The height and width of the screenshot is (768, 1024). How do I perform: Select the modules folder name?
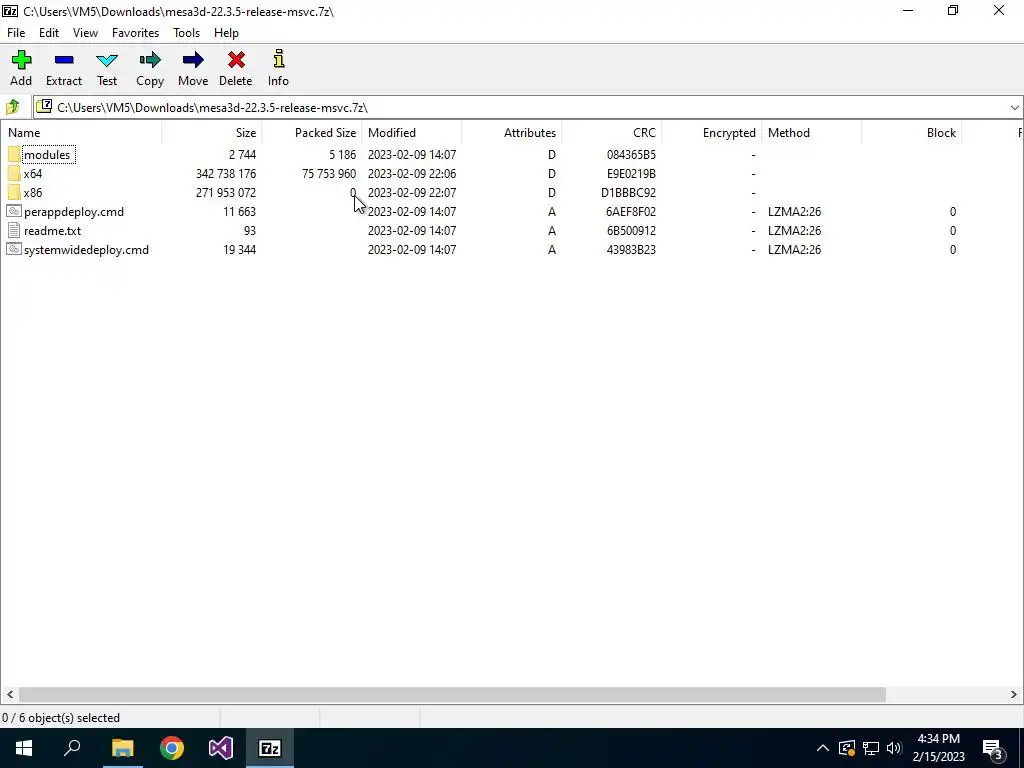pyautogui.click(x=47, y=155)
